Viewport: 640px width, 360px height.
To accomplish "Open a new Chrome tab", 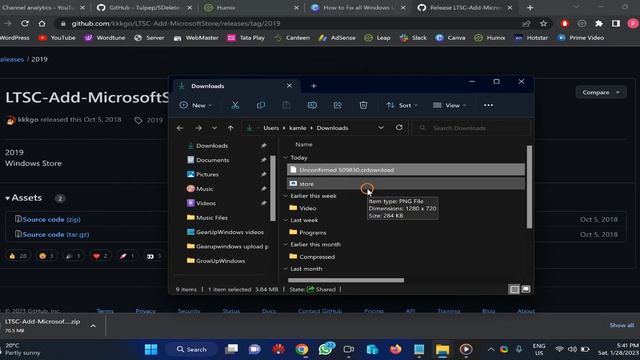I will (530, 8).
